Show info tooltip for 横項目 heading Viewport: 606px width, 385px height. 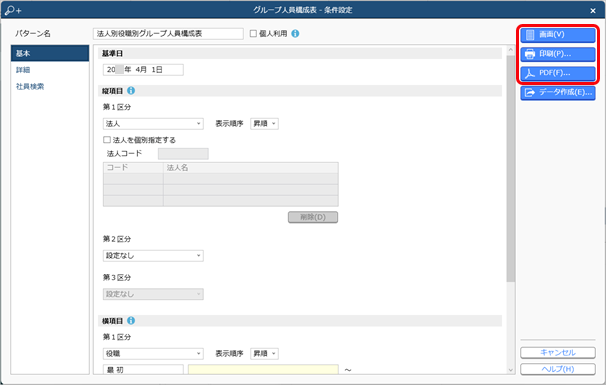[131, 320]
